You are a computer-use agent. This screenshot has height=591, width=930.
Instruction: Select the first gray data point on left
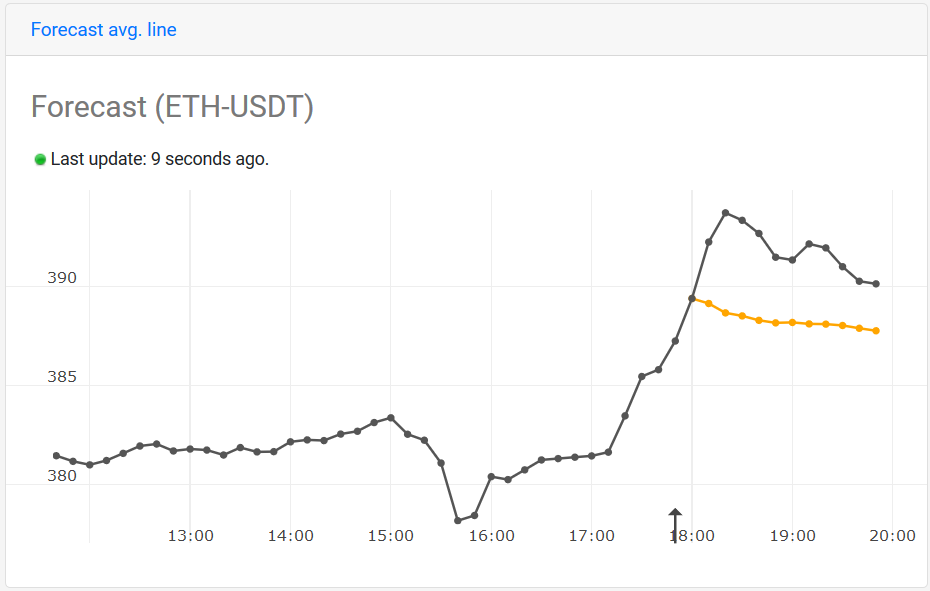tap(56, 456)
